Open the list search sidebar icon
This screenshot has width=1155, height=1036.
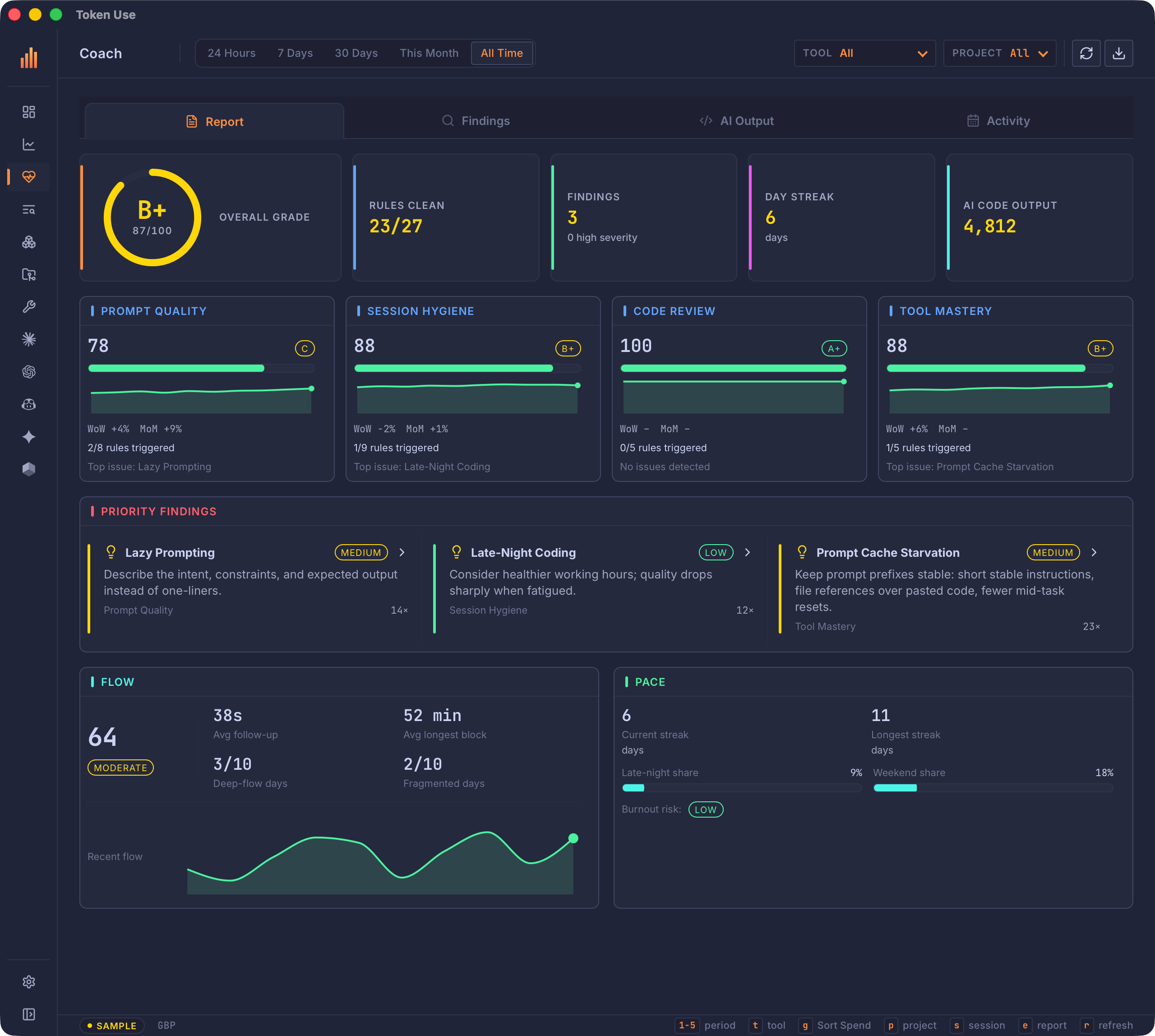tap(28, 209)
